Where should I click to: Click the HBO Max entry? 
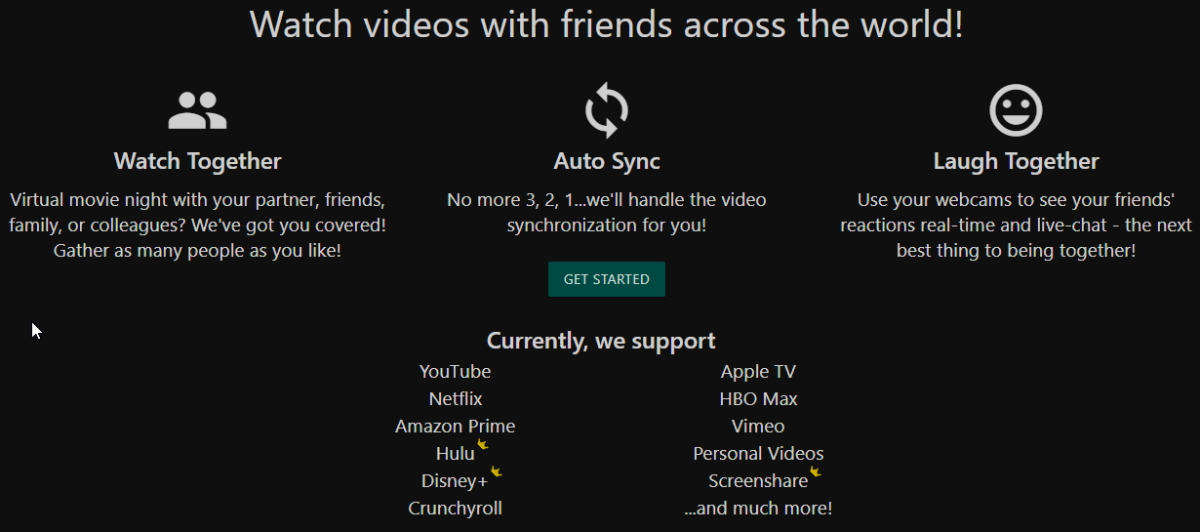click(x=758, y=399)
